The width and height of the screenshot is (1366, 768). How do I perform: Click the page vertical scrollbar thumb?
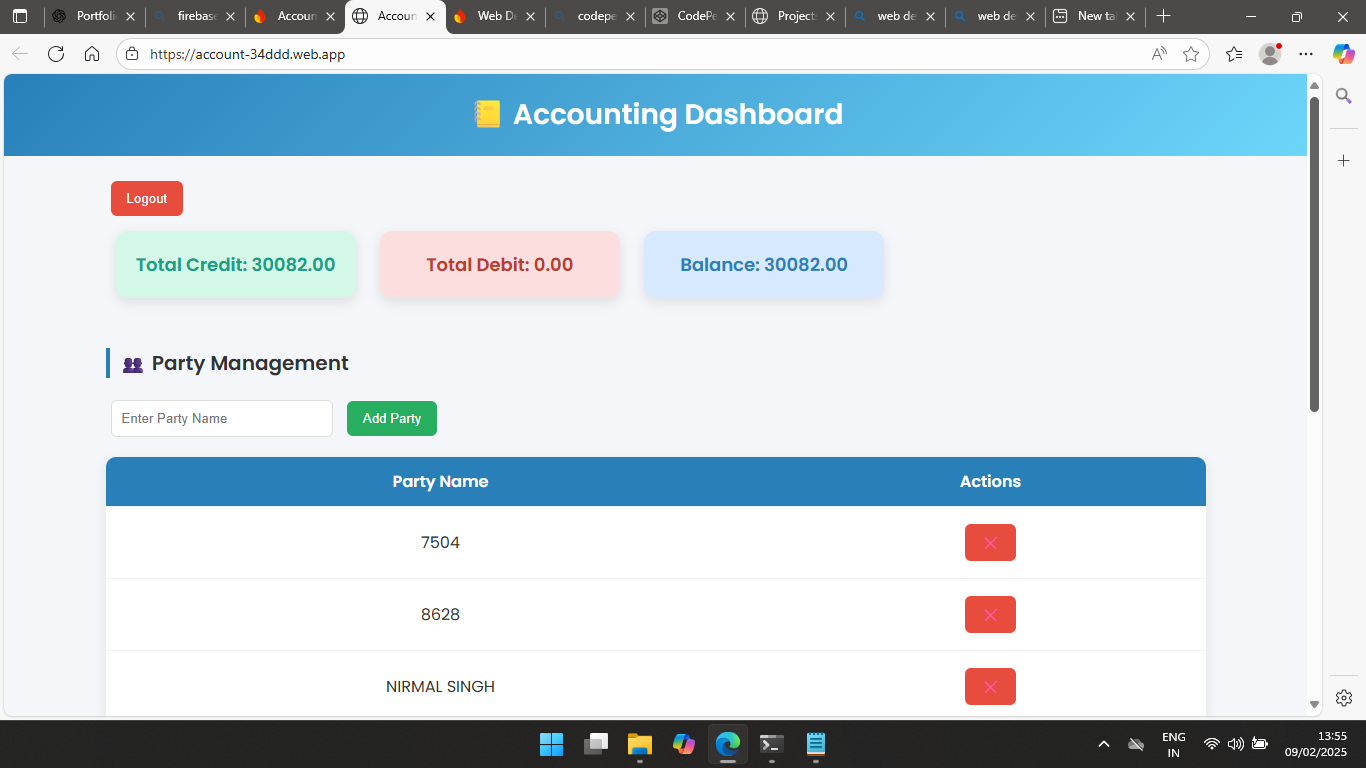pos(1314,254)
